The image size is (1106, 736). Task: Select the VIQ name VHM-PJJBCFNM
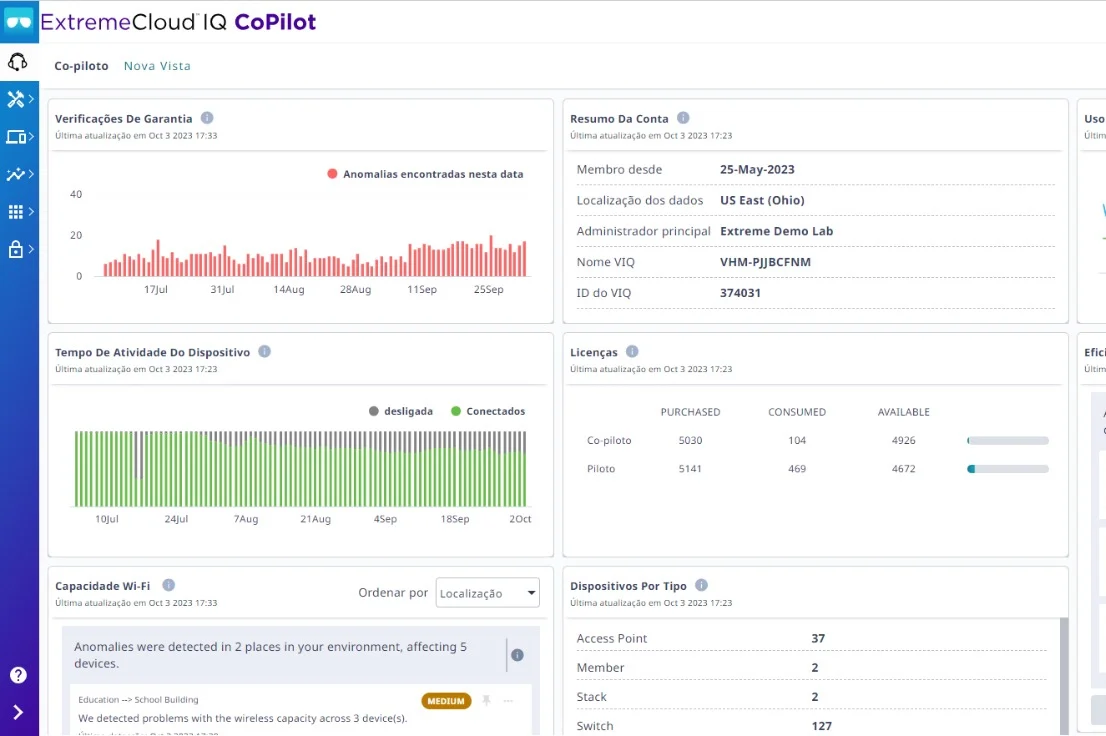pos(765,262)
